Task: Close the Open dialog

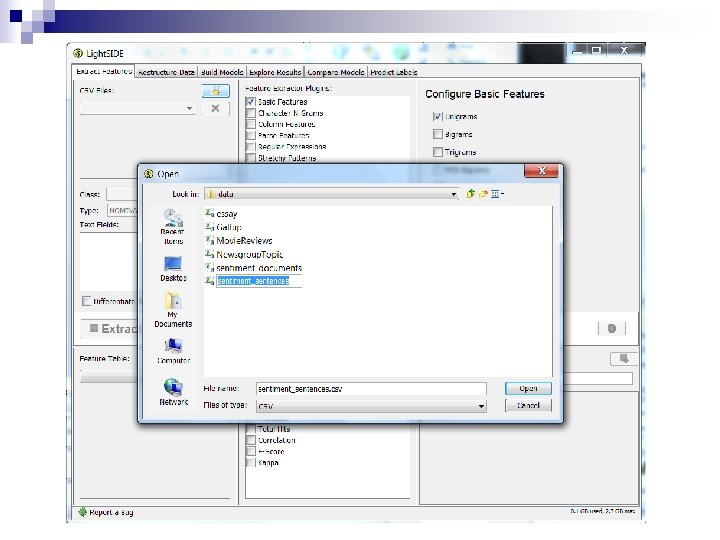Action: [541, 171]
